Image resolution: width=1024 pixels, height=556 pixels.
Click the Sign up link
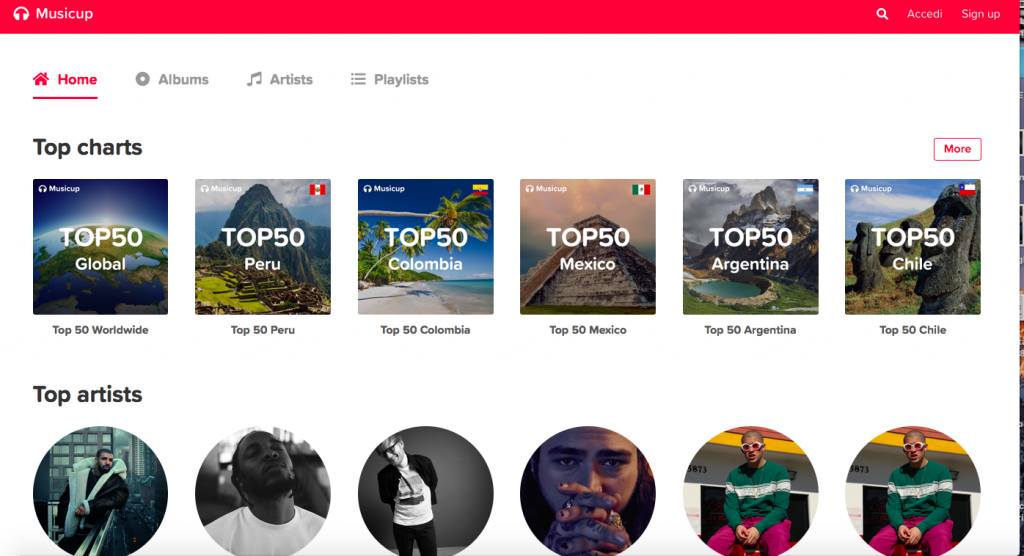[980, 14]
